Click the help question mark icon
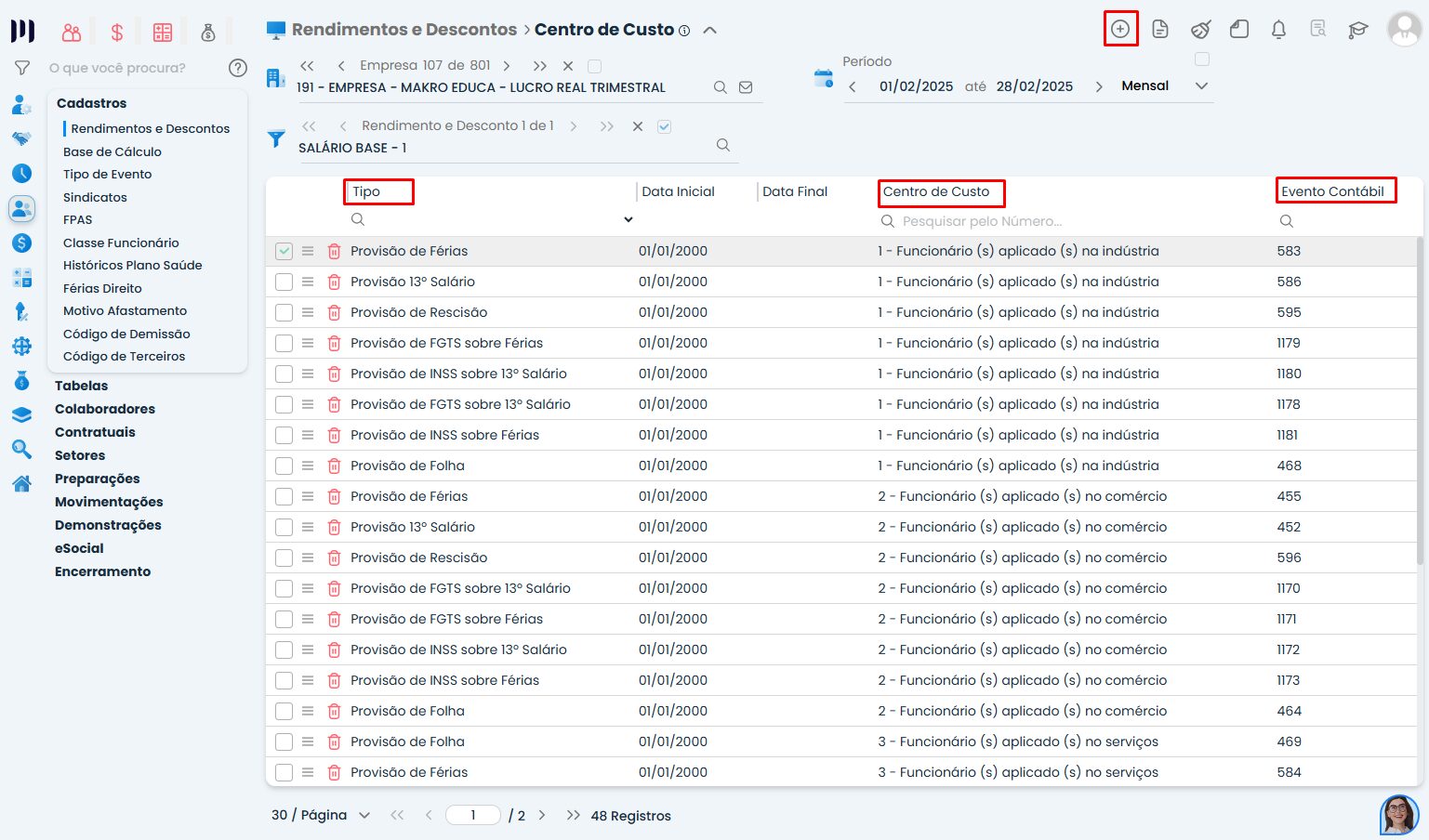1429x840 pixels. click(238, 68)
